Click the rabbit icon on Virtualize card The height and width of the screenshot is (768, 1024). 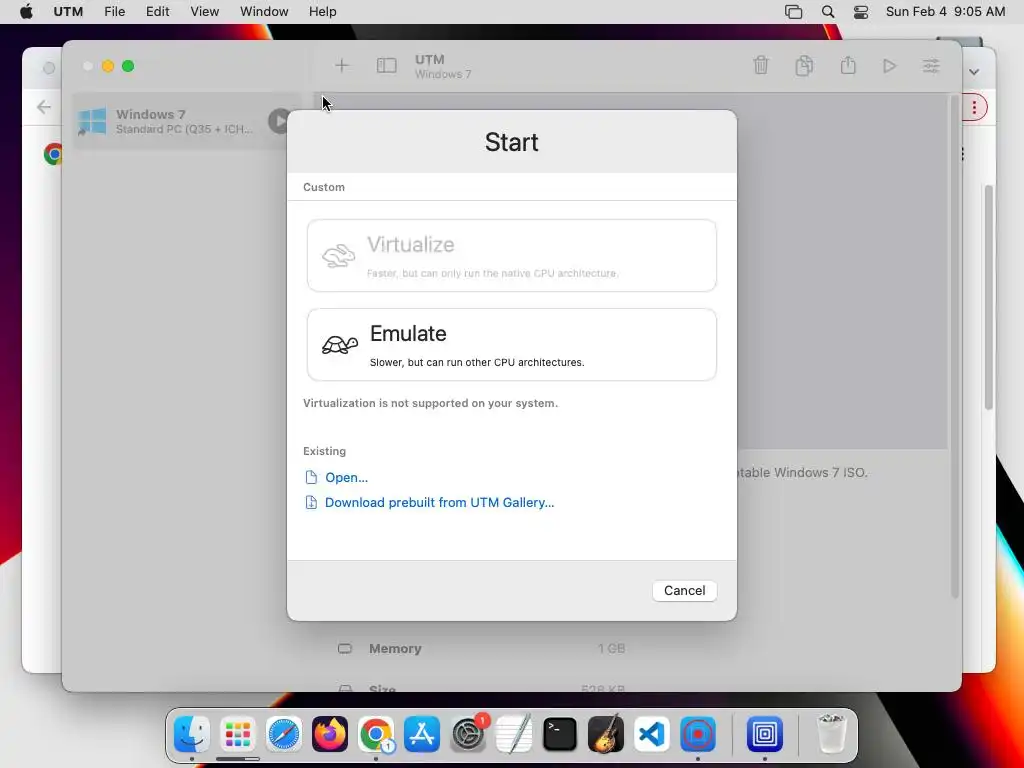[338, 255]
